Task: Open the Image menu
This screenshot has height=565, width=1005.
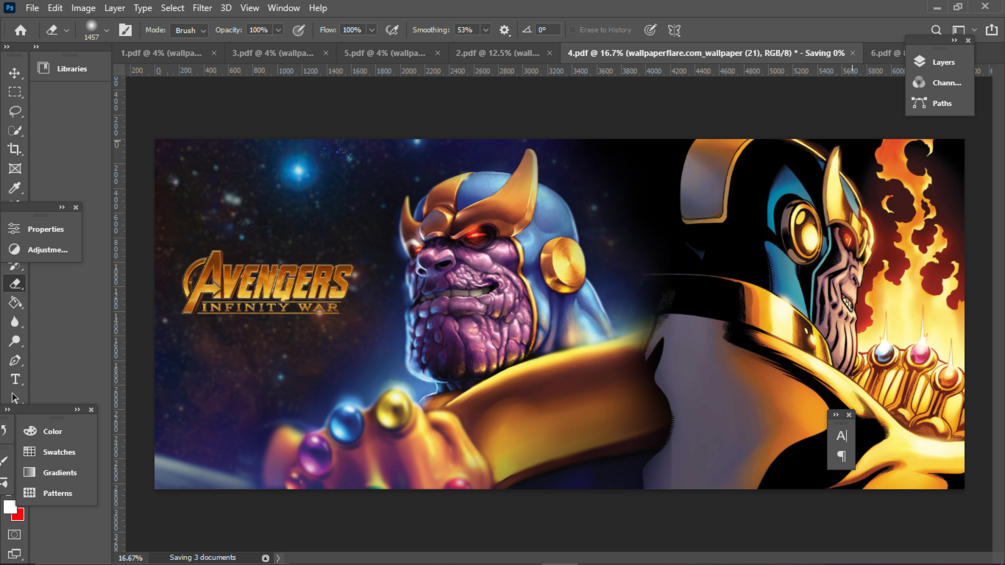Action: tap(83, 8)
